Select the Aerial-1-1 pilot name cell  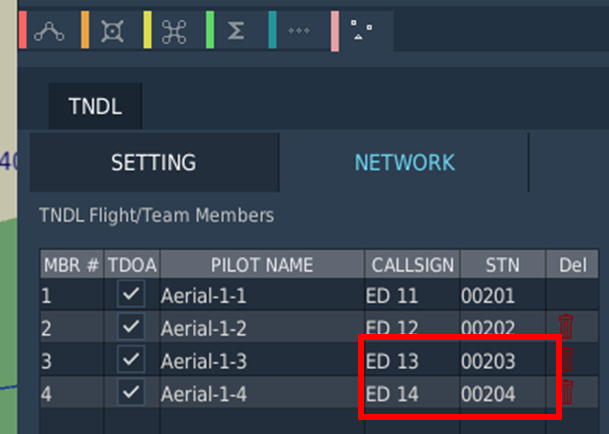[262, 296]
